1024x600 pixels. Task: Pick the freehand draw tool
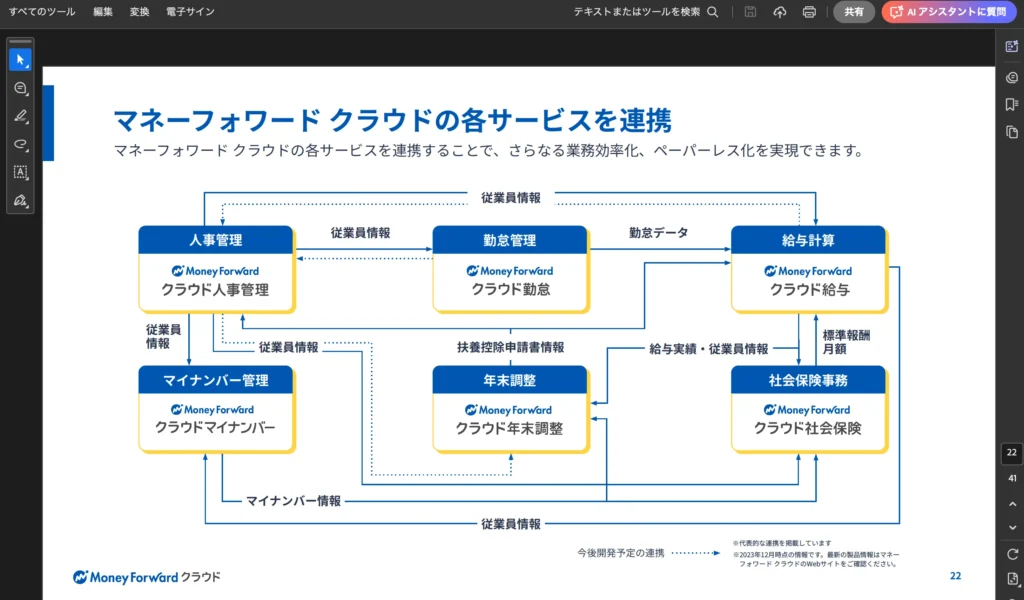pyautogui.click(x=20, y=144)
